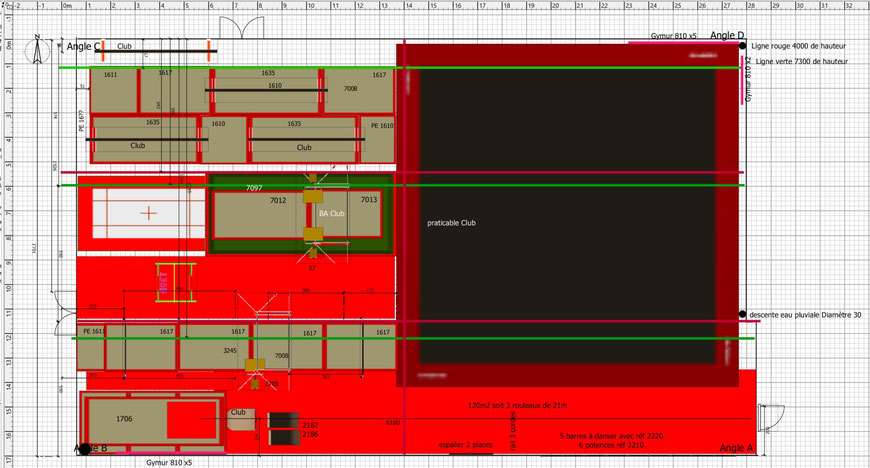Select the 'espalier 2 places' label
The width and height of the screenshot is (870, 468).
coord(466,445)
